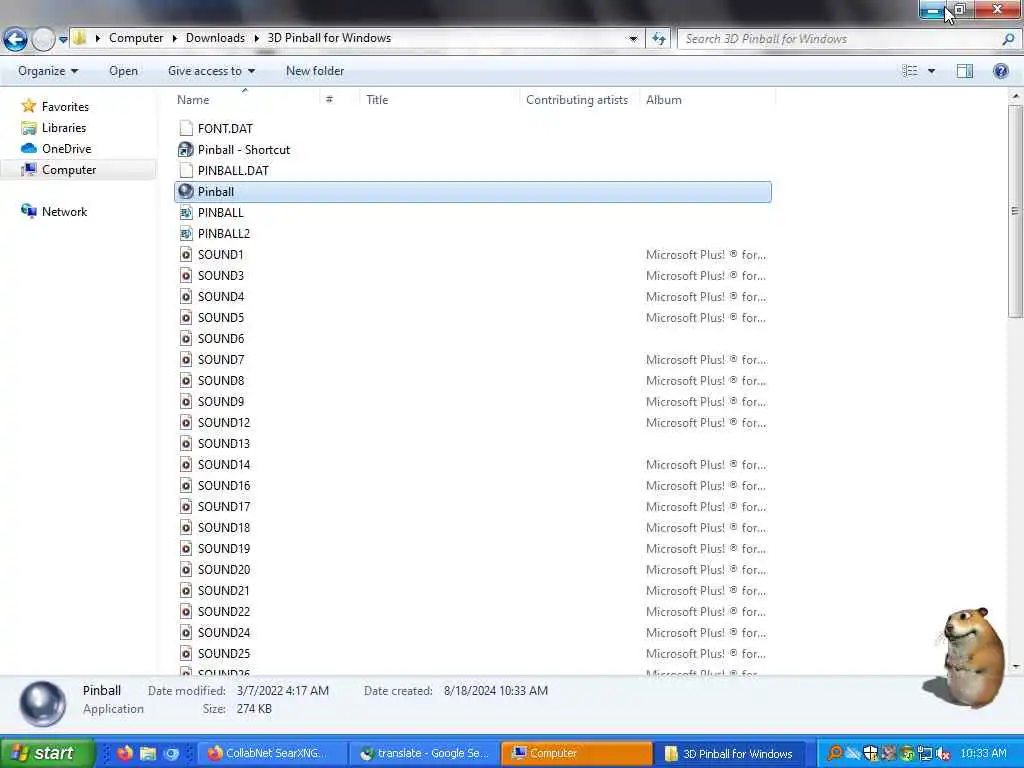This screenshot has width=1024, height=768.
Task: Open the Help question mark icon
Action: [1000, 71]
